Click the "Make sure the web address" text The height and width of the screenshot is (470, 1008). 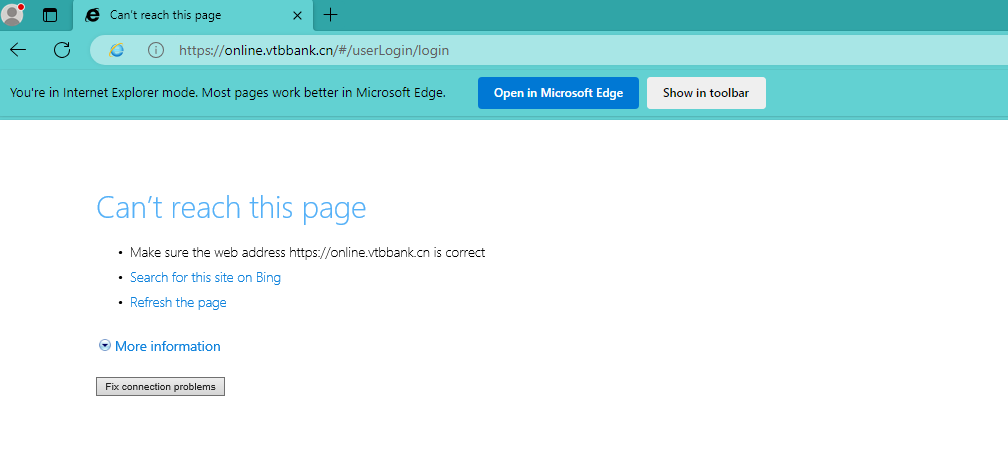point(307,252)
